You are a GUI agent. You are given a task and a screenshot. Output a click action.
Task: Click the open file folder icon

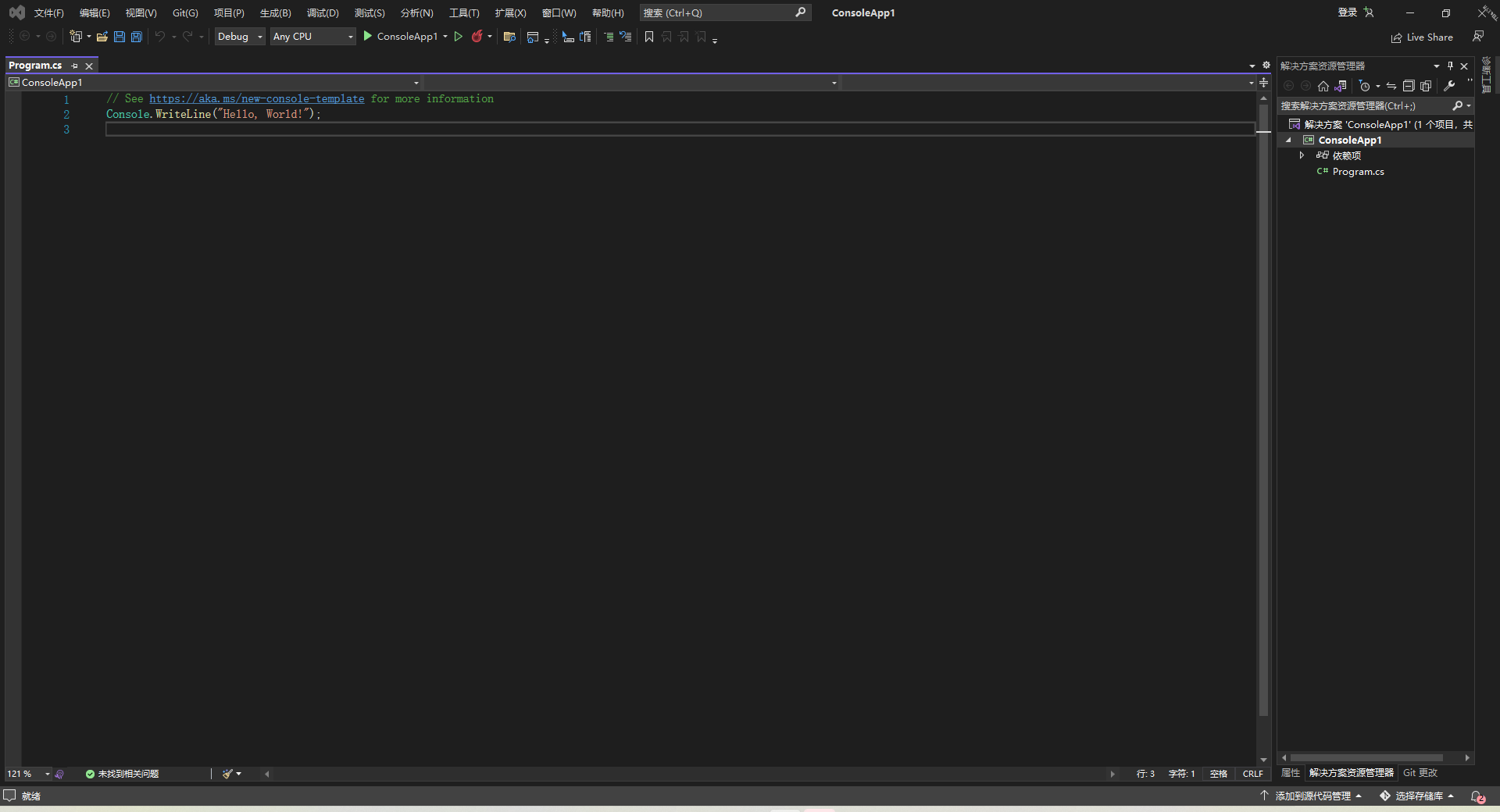point(102,37)
